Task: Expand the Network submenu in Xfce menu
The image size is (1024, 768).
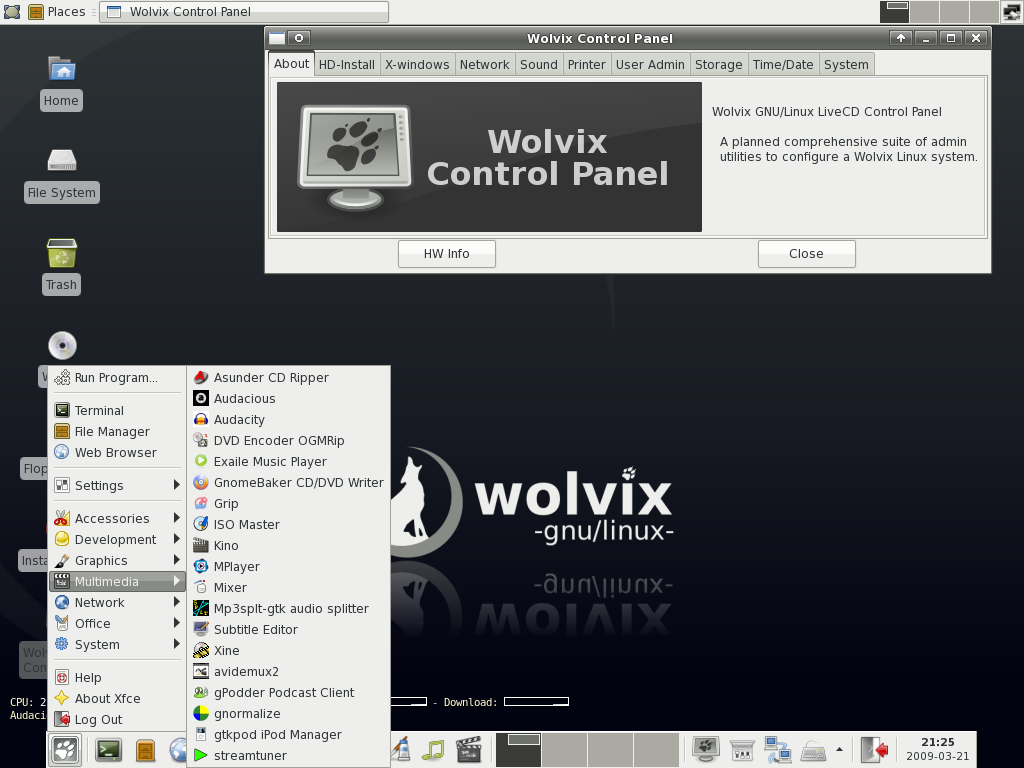Action: pos(118,602)
